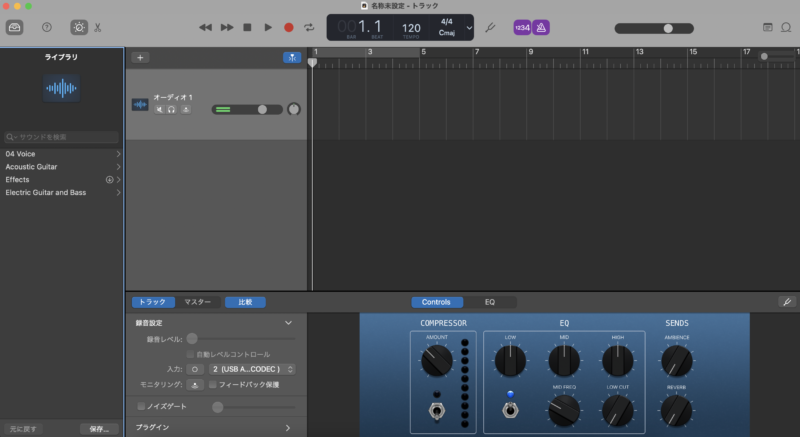
Task: Enable フィードバック保護 checkbox
Action: (x=213, y=384)
